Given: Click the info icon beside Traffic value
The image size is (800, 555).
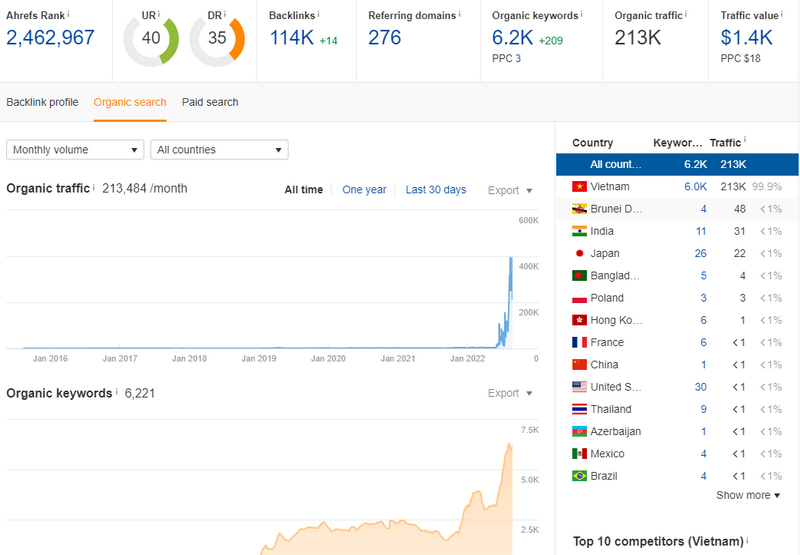Looking at the screenshot, I should [782, 14].
